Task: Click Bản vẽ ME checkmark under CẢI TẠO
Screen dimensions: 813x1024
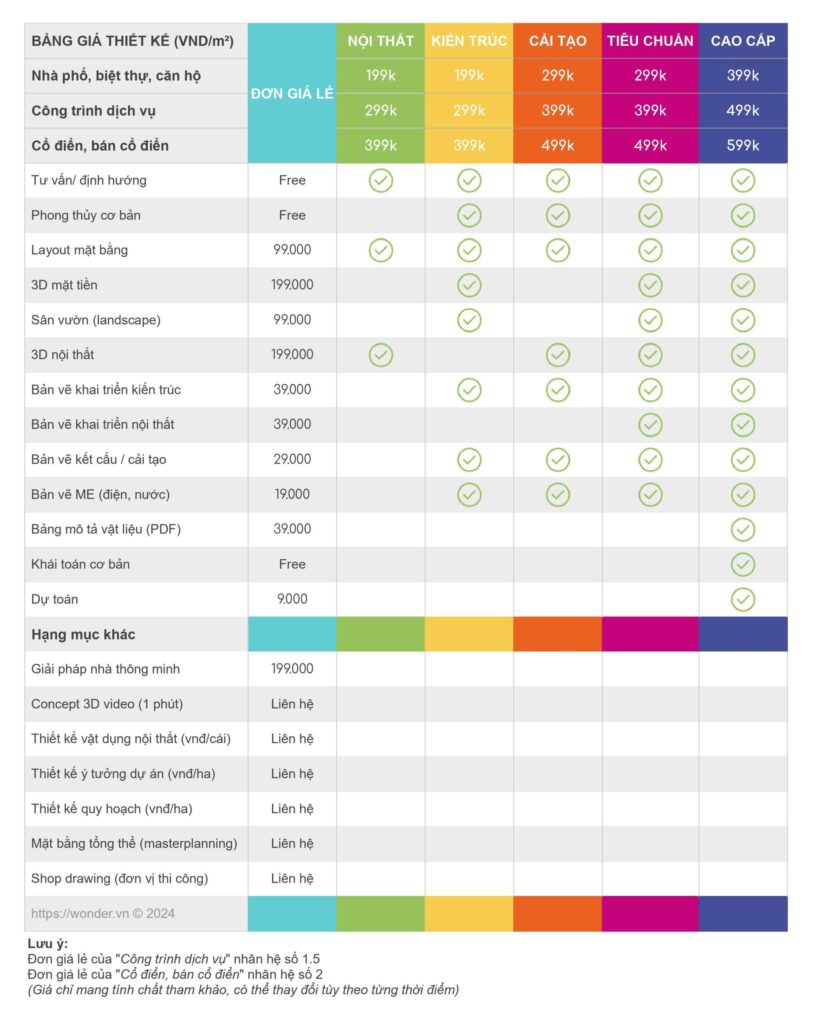Action: (x=558, y=494)
